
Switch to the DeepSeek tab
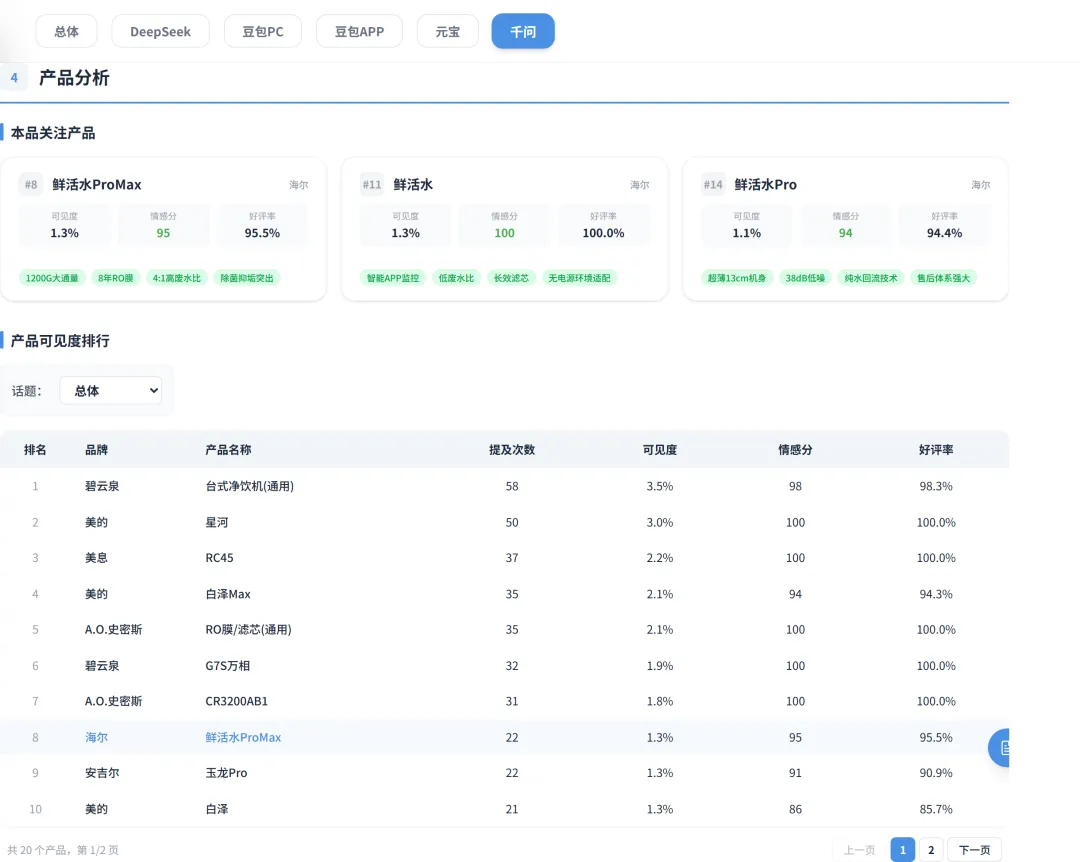[160, 32]
